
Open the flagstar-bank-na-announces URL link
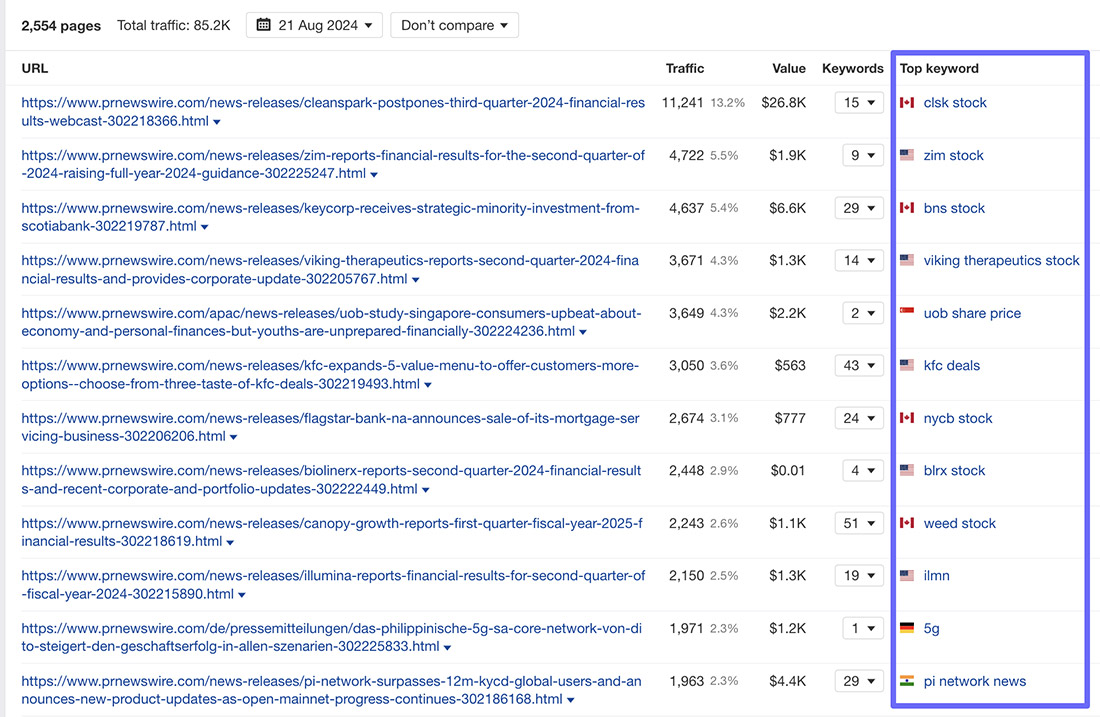(x=330, y=427)
